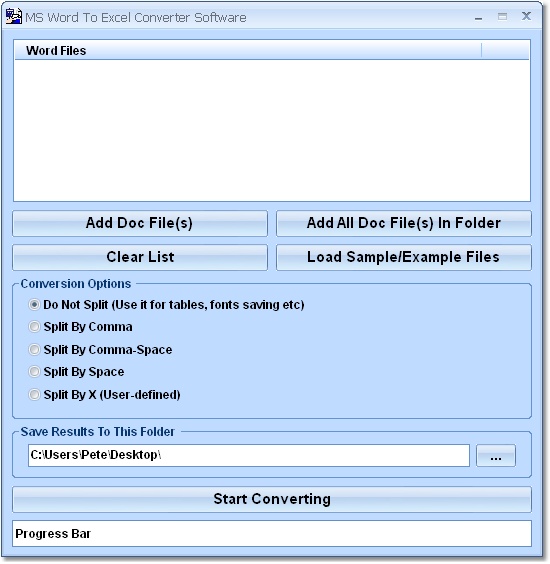Minimize the converter window
Image resolution: width=550 pixels, height=564 pixels.
(478, 17)
